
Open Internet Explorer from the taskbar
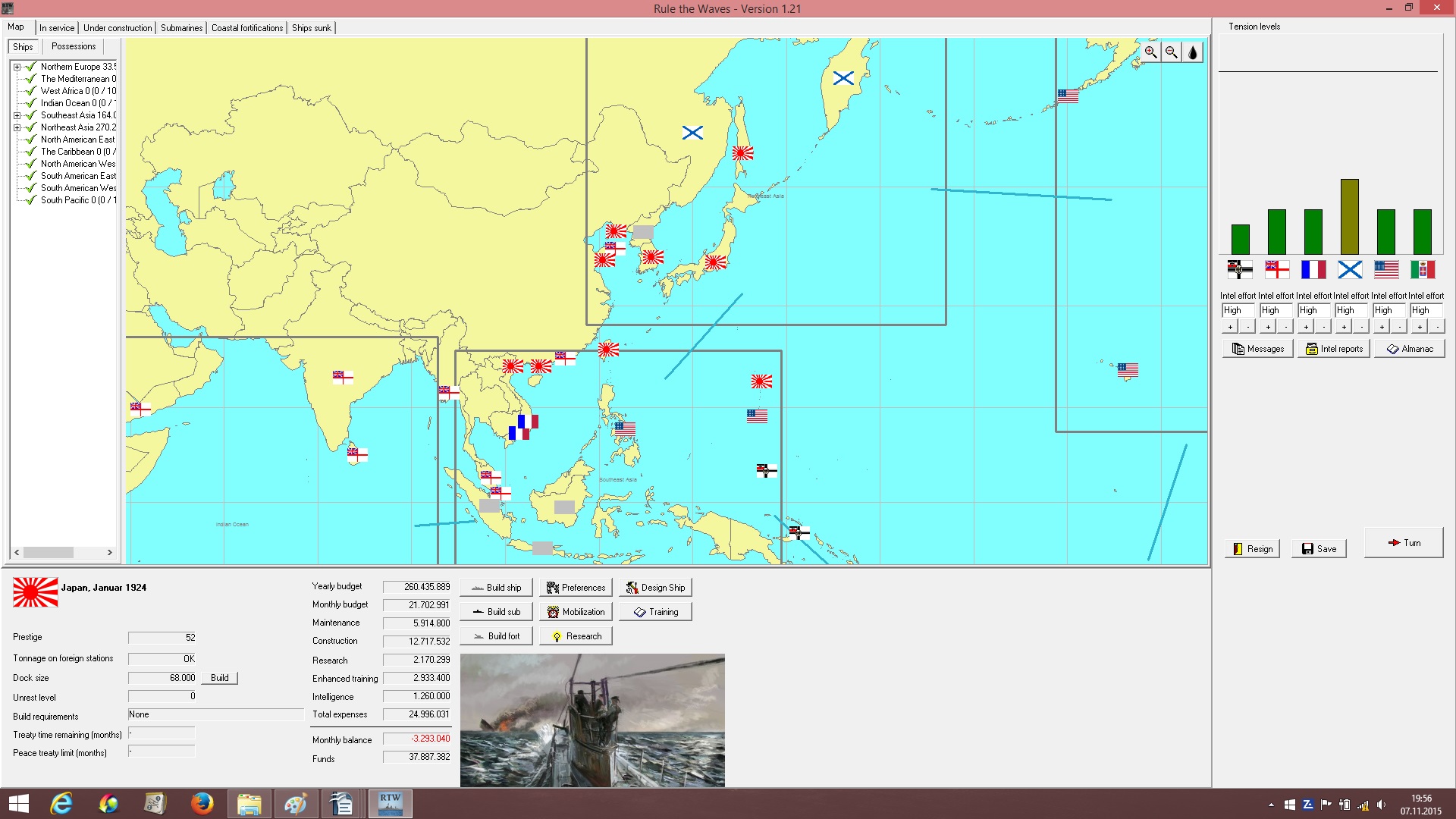click(61, 803)
